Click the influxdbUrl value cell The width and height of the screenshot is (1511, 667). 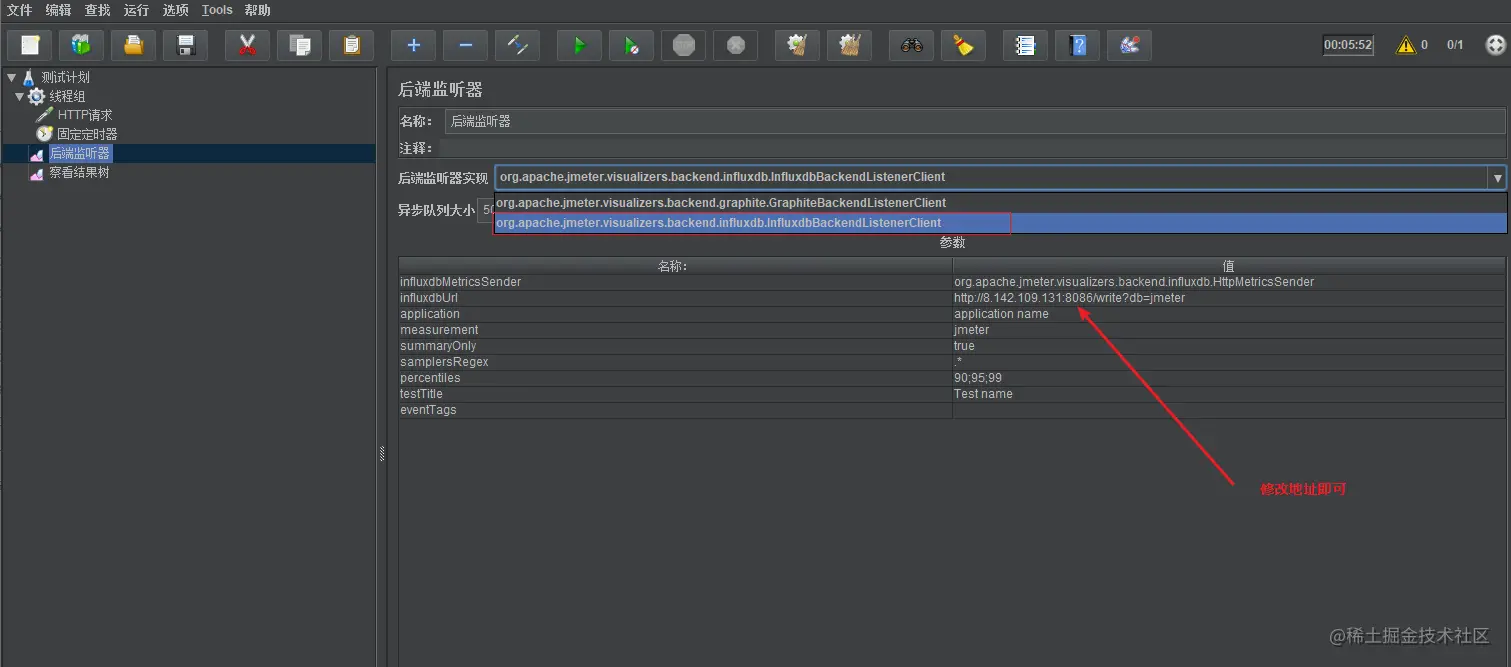click(x=1228, y=298)
